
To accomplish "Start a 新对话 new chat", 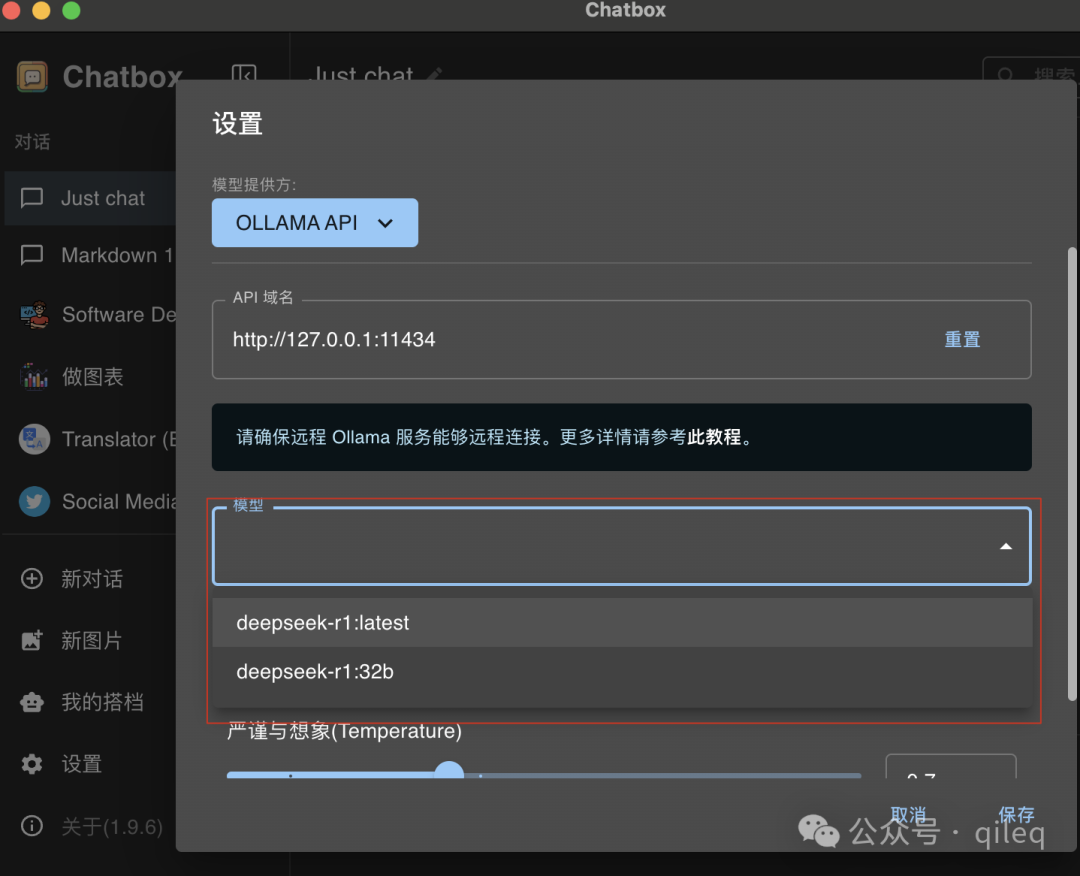I will point(91,578).
